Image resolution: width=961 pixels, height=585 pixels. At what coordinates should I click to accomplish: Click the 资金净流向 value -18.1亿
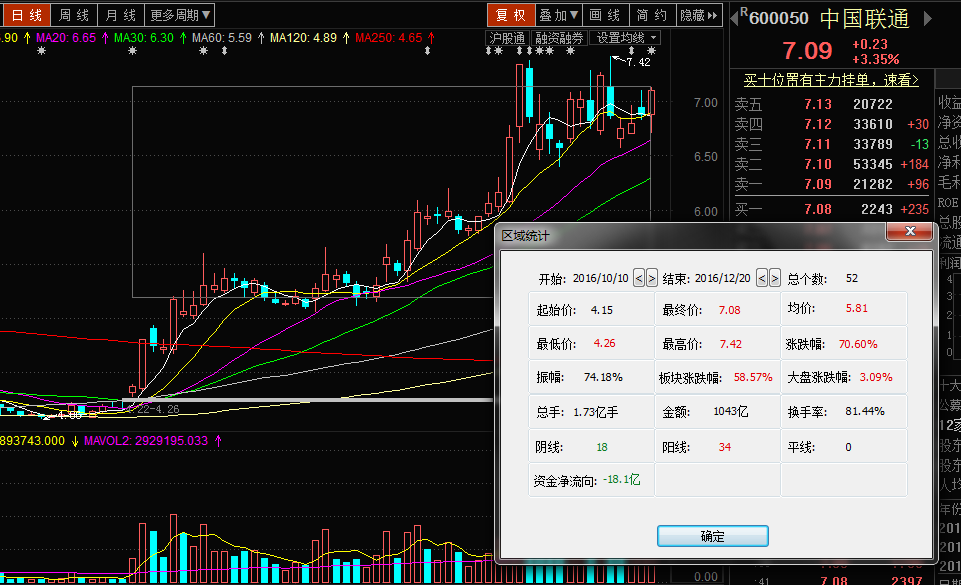point(621,480)
